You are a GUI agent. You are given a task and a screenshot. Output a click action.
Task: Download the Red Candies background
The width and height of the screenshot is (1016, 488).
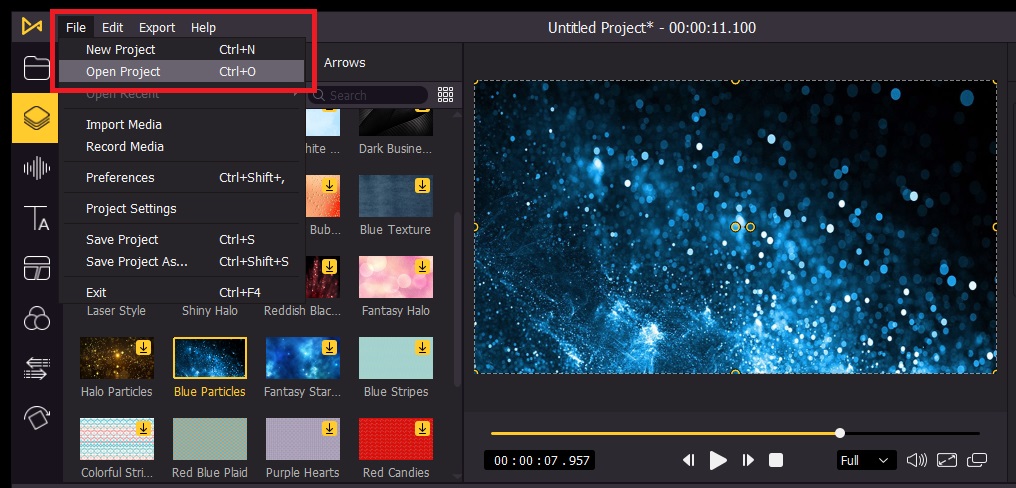click(x=422, y=429)
